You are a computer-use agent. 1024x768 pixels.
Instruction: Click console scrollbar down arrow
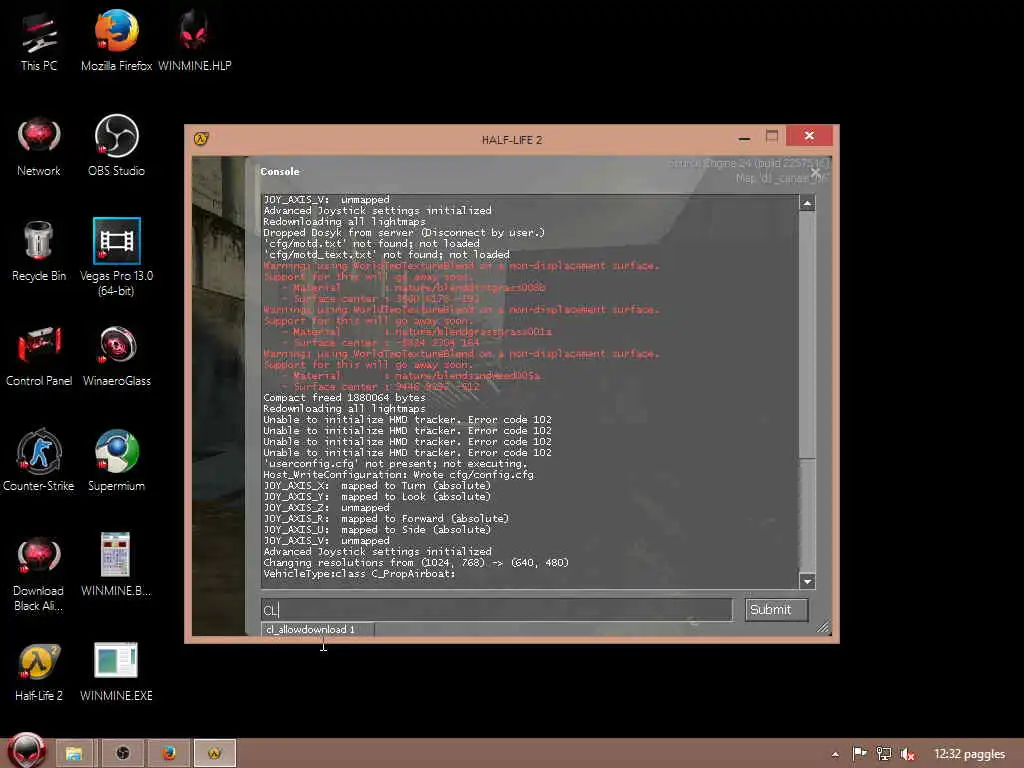tap(807, 581)
